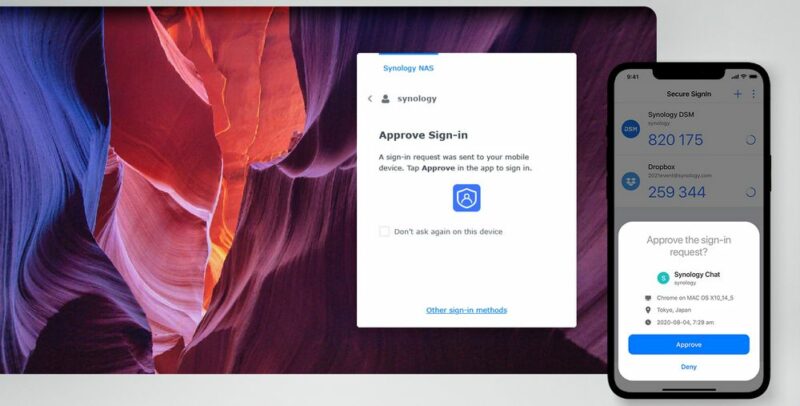
Task: Tap the timer ring beside 820 175
Action: coord(751,140)
